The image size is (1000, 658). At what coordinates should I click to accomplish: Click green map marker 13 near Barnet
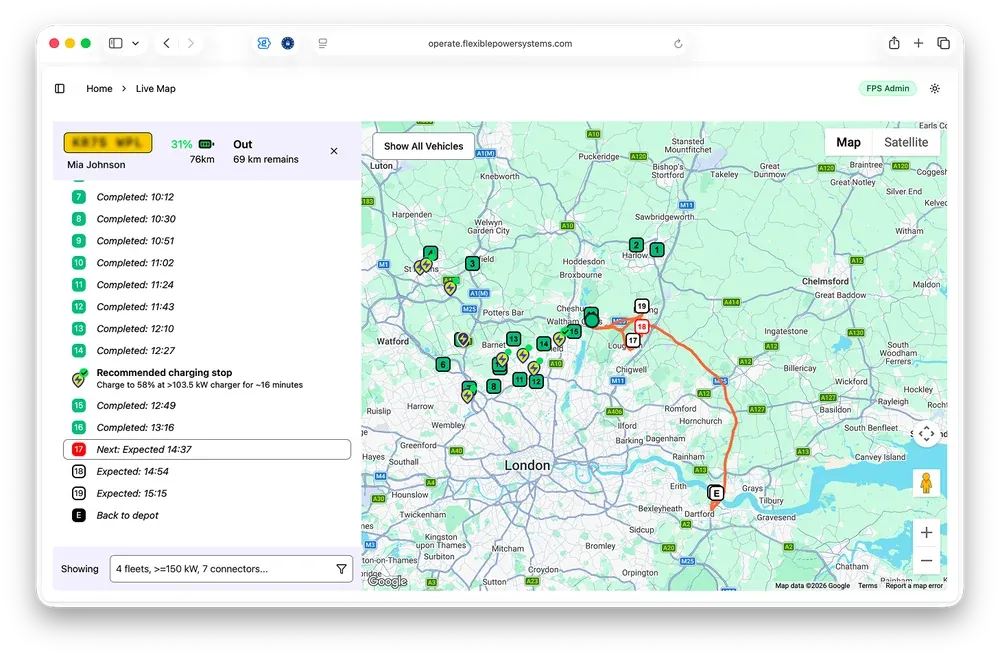513,339
